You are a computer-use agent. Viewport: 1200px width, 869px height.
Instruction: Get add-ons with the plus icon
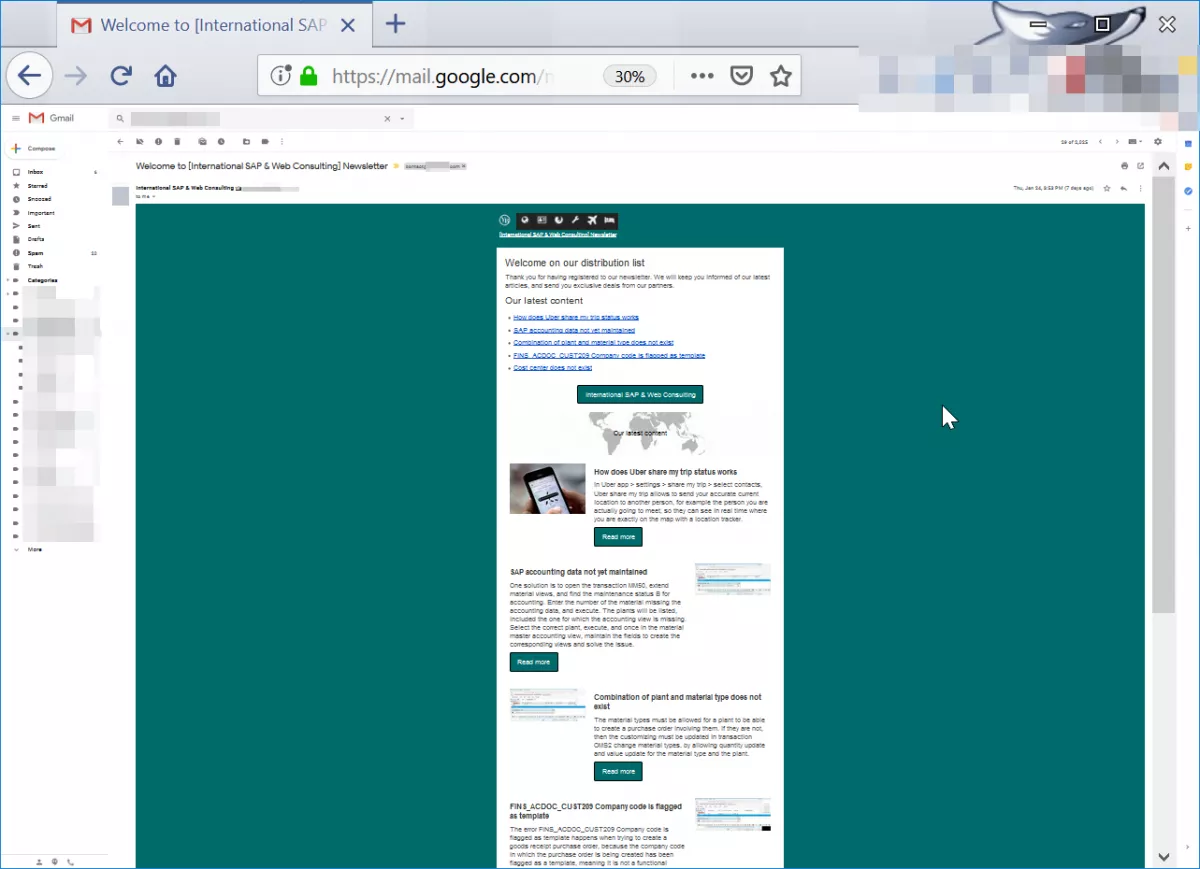[x=1188, y=227]
